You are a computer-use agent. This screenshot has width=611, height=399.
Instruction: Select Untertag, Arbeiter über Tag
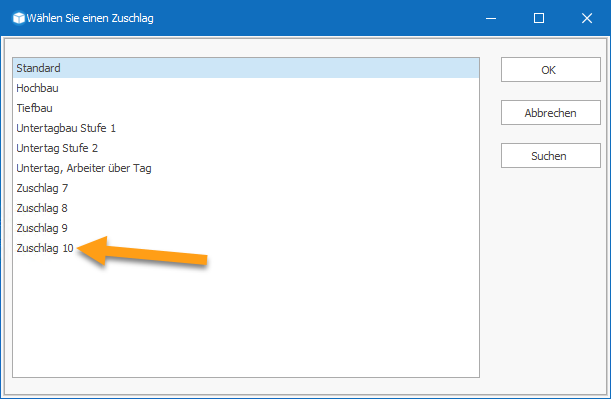[246, 168]
